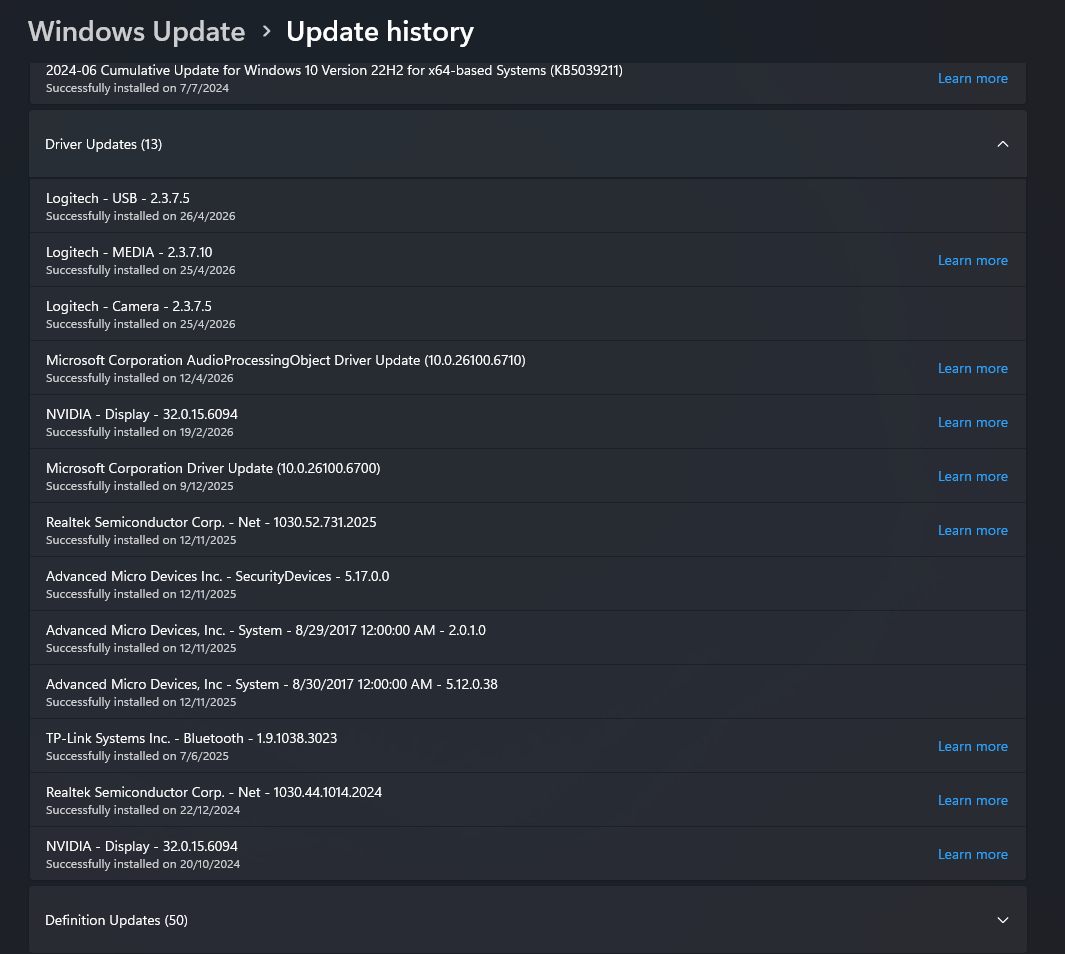
Task: Select Microsoft Corporation Driver Update (10.0.26100.6700) title
Action: pos(213,469)
